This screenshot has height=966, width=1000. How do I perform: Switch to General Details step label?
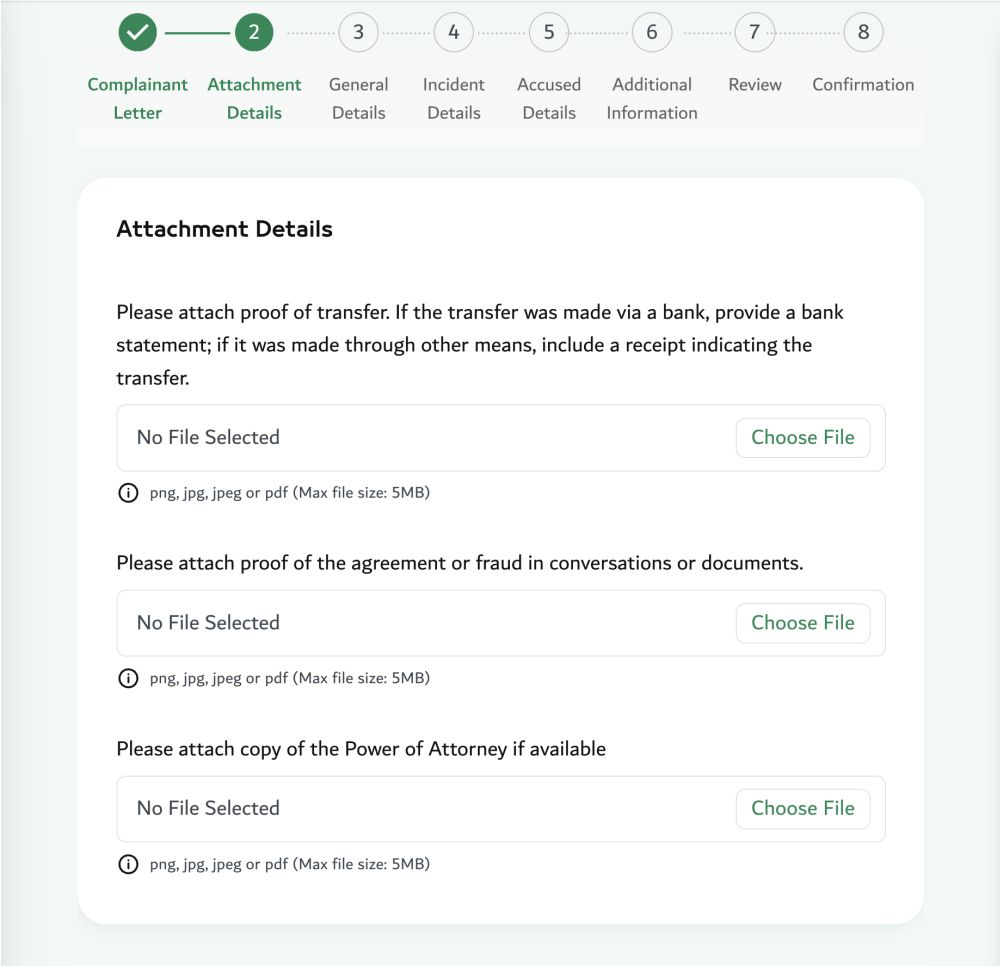click(x=358, y=99)
